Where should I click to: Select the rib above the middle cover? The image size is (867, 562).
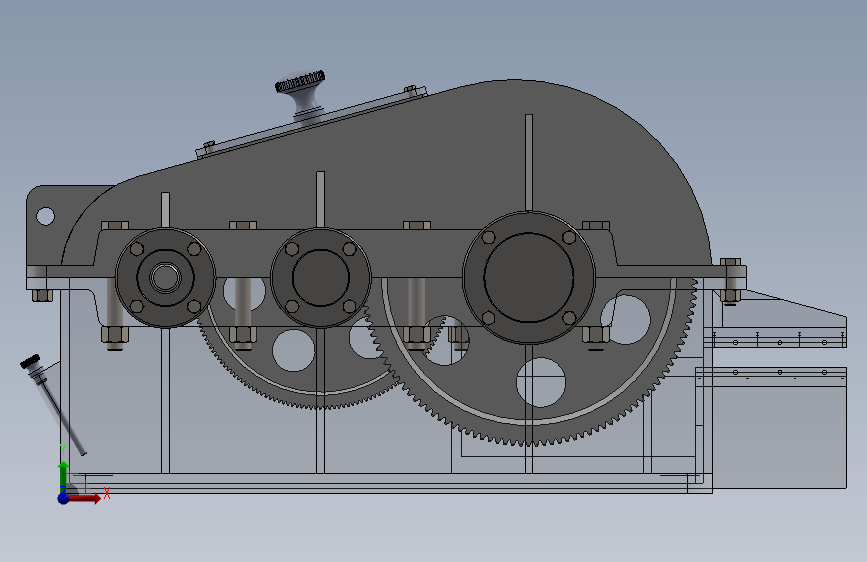[x=320, y=199]
